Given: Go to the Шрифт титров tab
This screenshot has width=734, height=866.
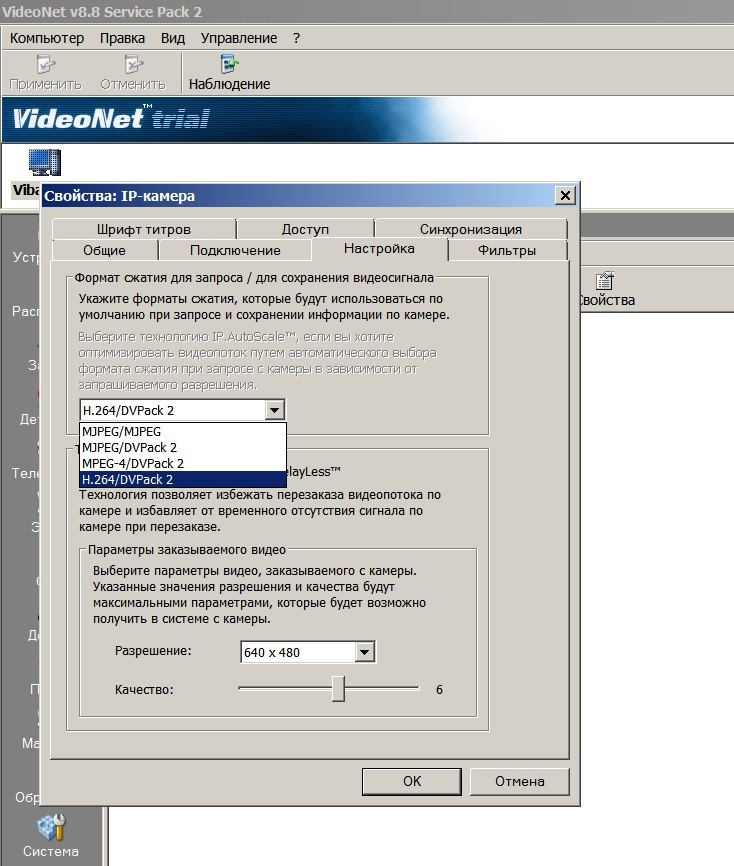Looking at the screenshot, I should [144, 229].
